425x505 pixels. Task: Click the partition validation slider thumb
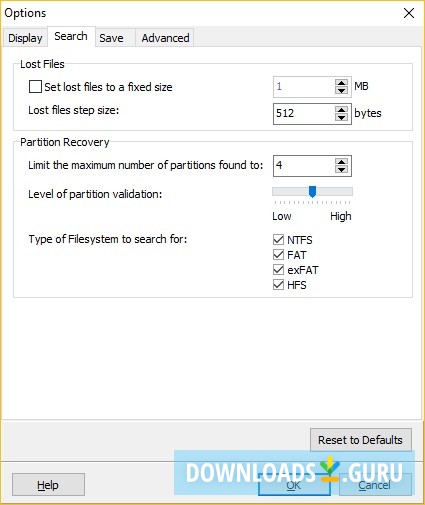tap(312, 192)
